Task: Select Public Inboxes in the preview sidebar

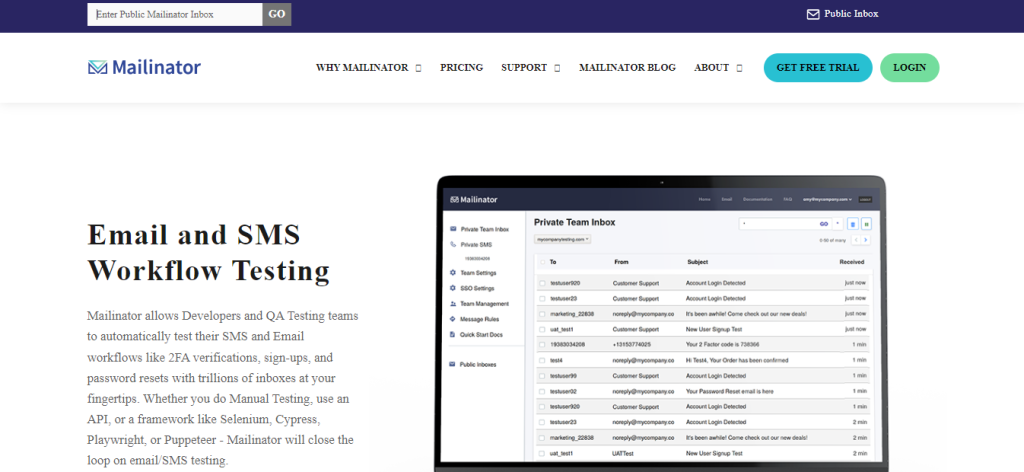Action: [x=478, y=364]
